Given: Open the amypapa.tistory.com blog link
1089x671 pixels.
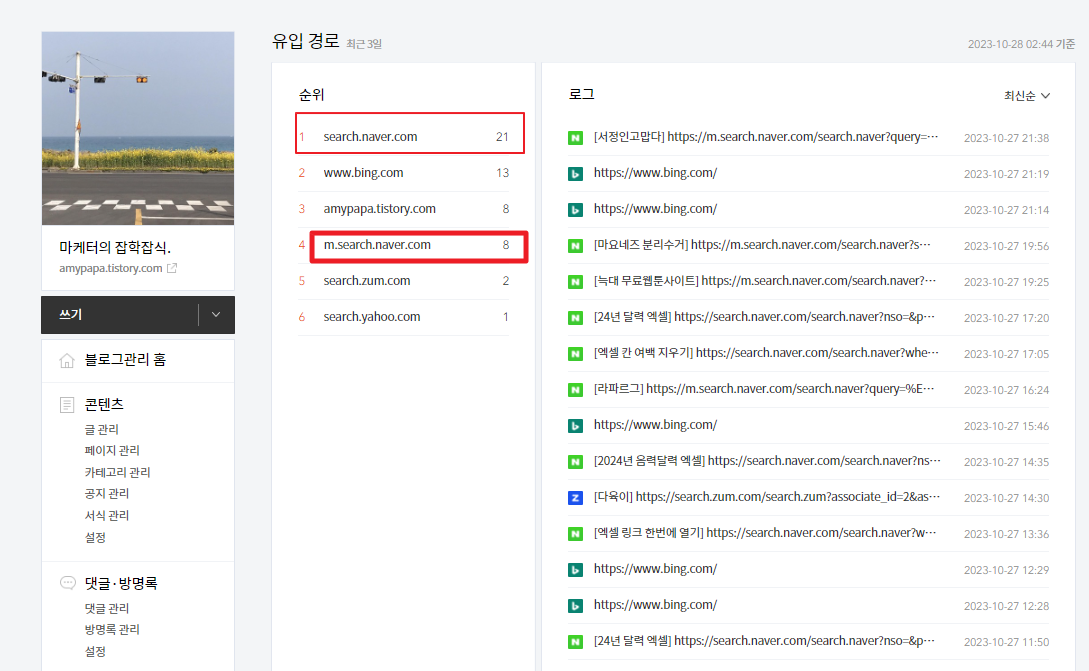Looking at the screenshot, I should click(x=110, y=268).
